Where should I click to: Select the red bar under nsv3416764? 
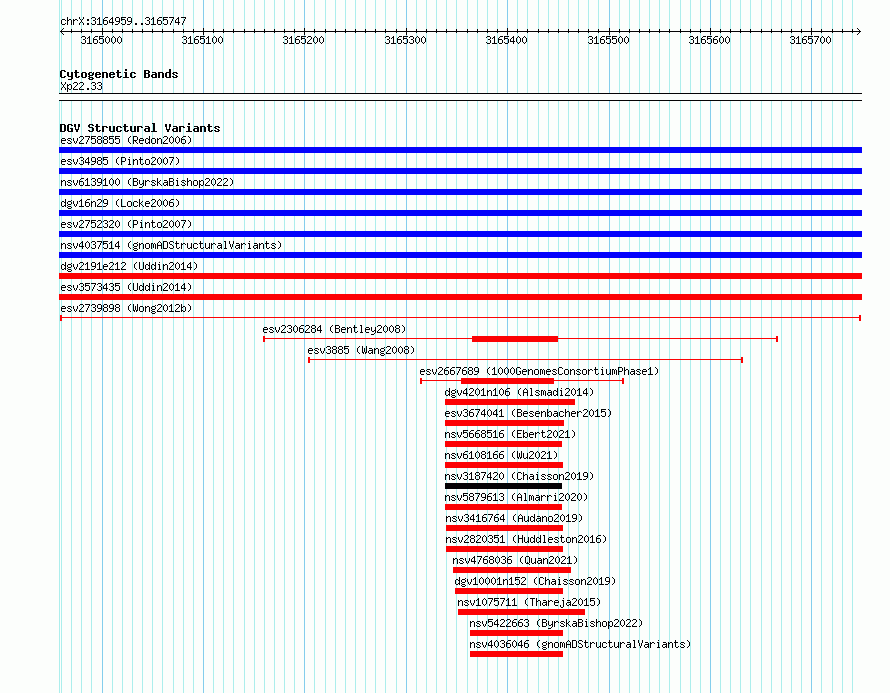coord(505,528)
